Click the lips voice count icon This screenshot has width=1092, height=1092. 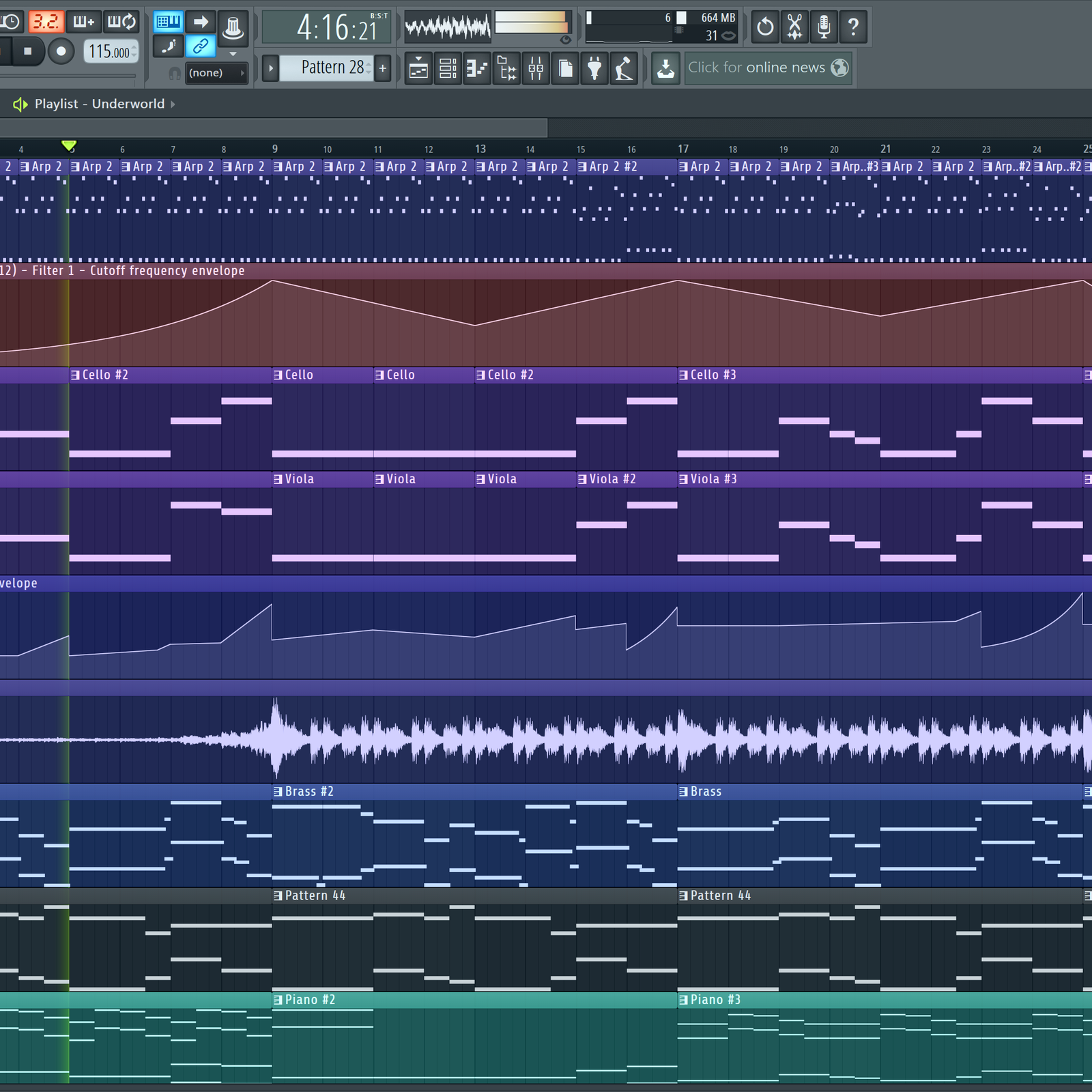[729, 35]
